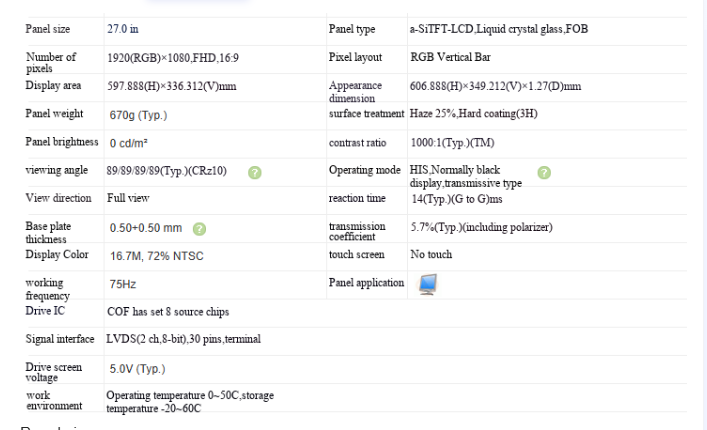Click the 1920(RGB)×1080,FHD,16:9 resolution value
707x430 pixels.
(173, 58)
